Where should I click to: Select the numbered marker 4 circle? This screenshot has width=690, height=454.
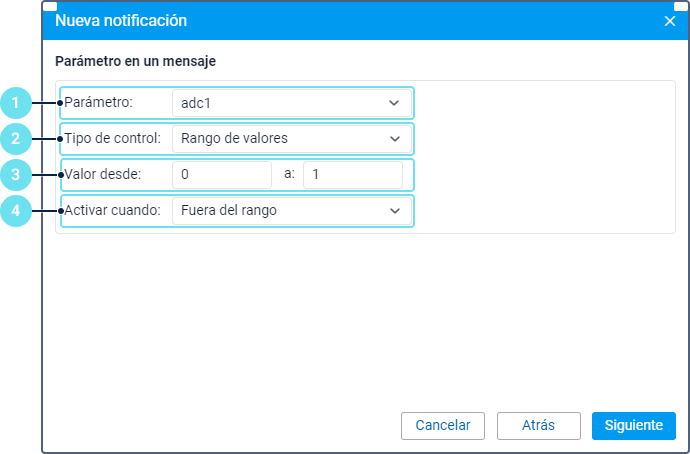(16, 211)
